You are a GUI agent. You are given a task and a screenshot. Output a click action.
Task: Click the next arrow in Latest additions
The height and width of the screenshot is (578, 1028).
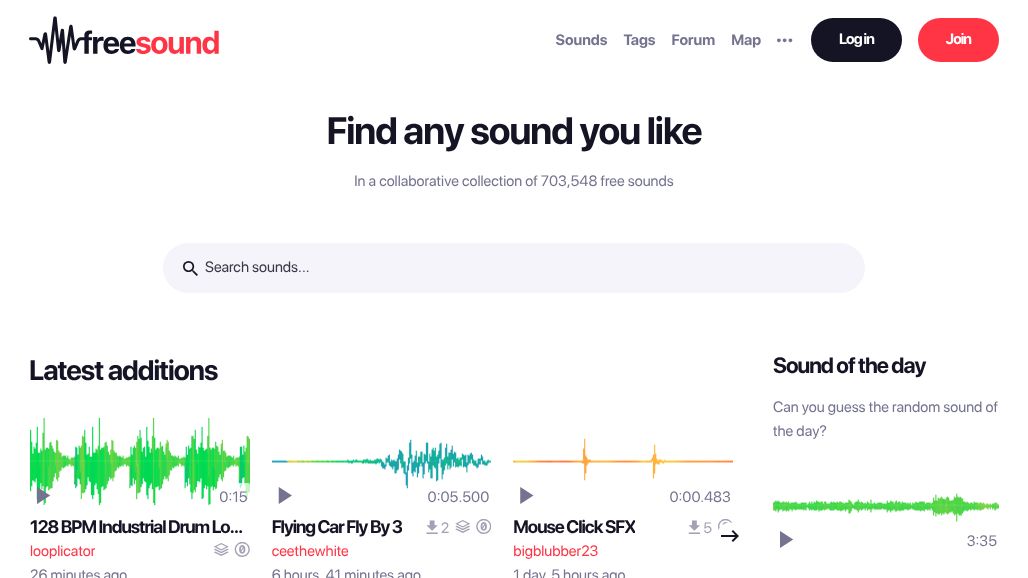[x=730, y=536]
